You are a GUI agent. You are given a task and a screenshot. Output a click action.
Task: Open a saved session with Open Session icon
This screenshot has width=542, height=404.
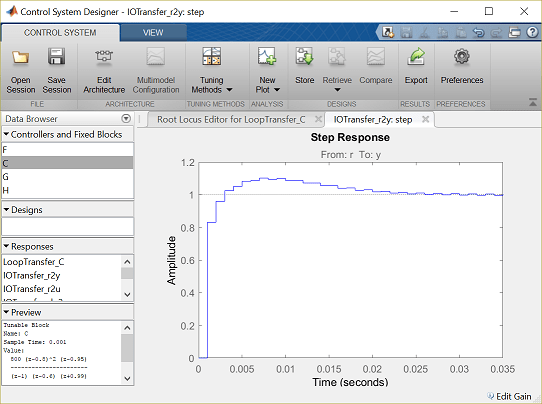coord(20,57)
